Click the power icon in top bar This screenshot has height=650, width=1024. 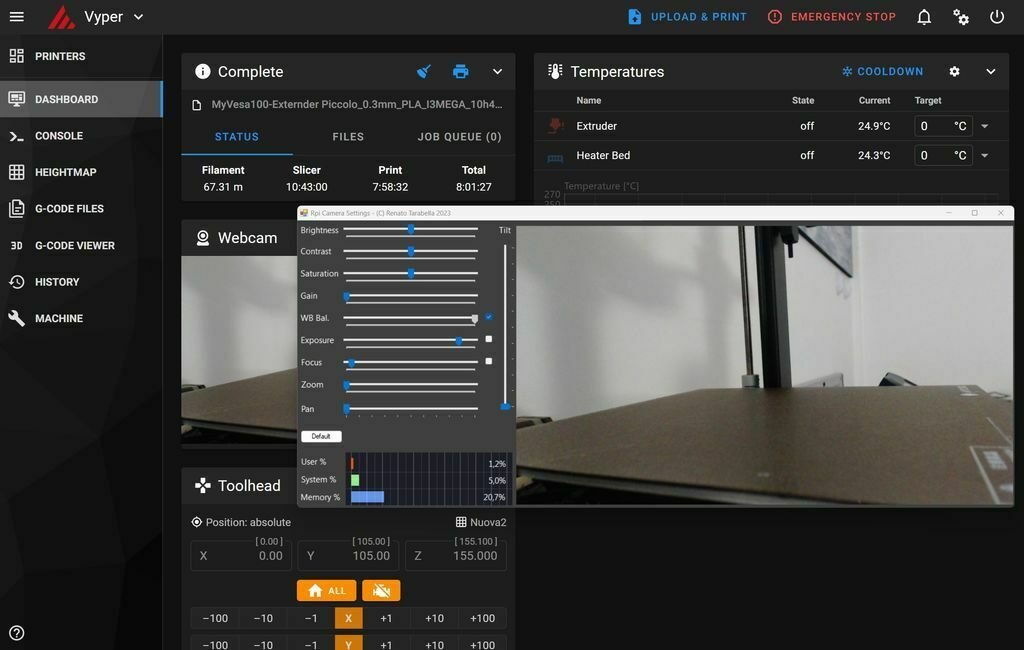997,17
